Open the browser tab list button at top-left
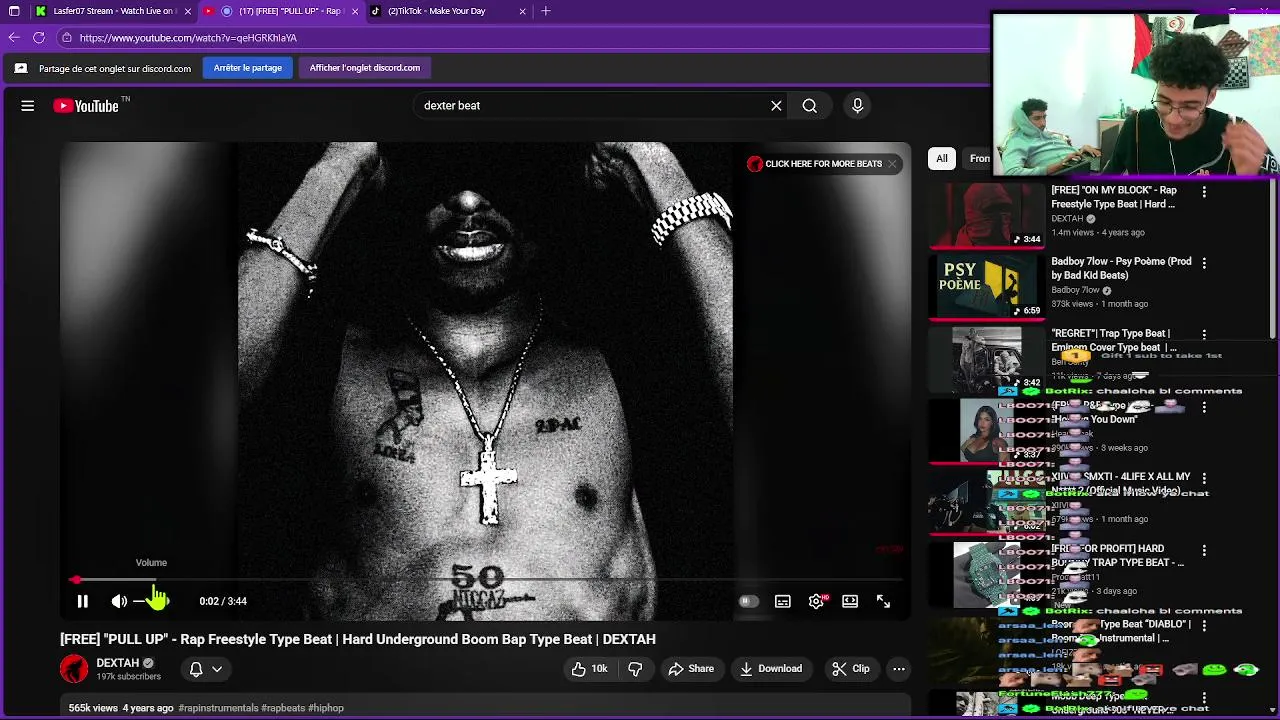Viewport: 1280px width, 720px height. (14, 11)
